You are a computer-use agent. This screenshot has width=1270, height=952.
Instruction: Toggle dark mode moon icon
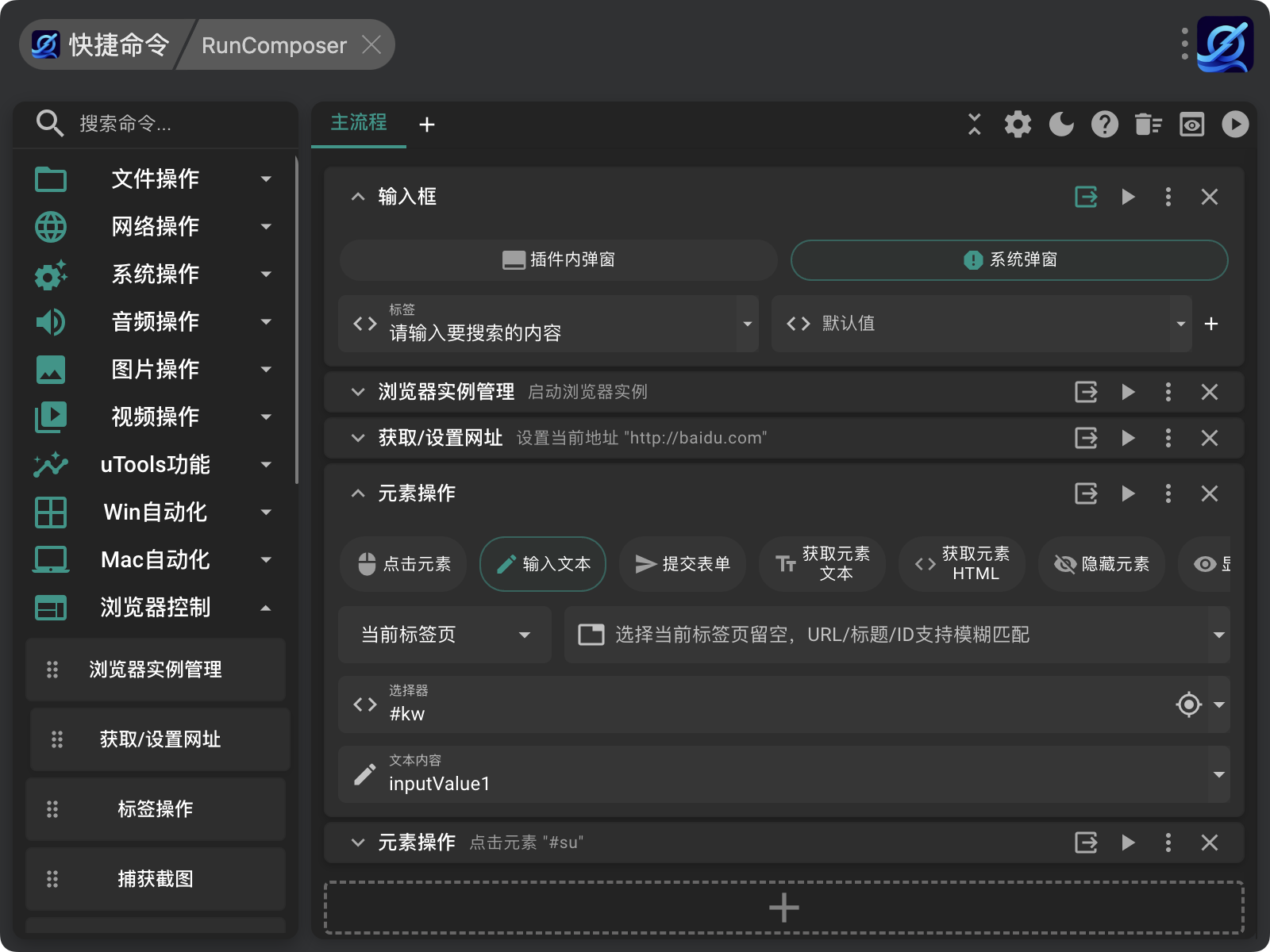[x=1061, y=124]
